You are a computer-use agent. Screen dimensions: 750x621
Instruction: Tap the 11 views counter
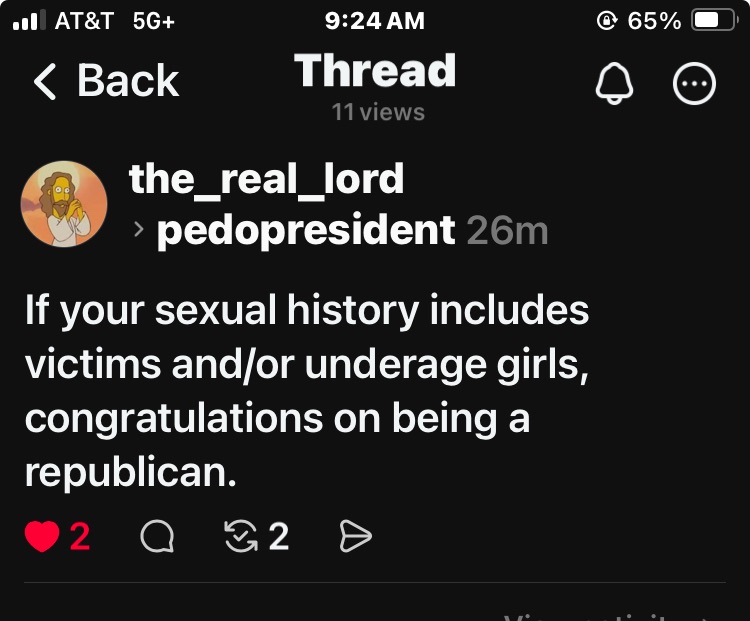378,113
